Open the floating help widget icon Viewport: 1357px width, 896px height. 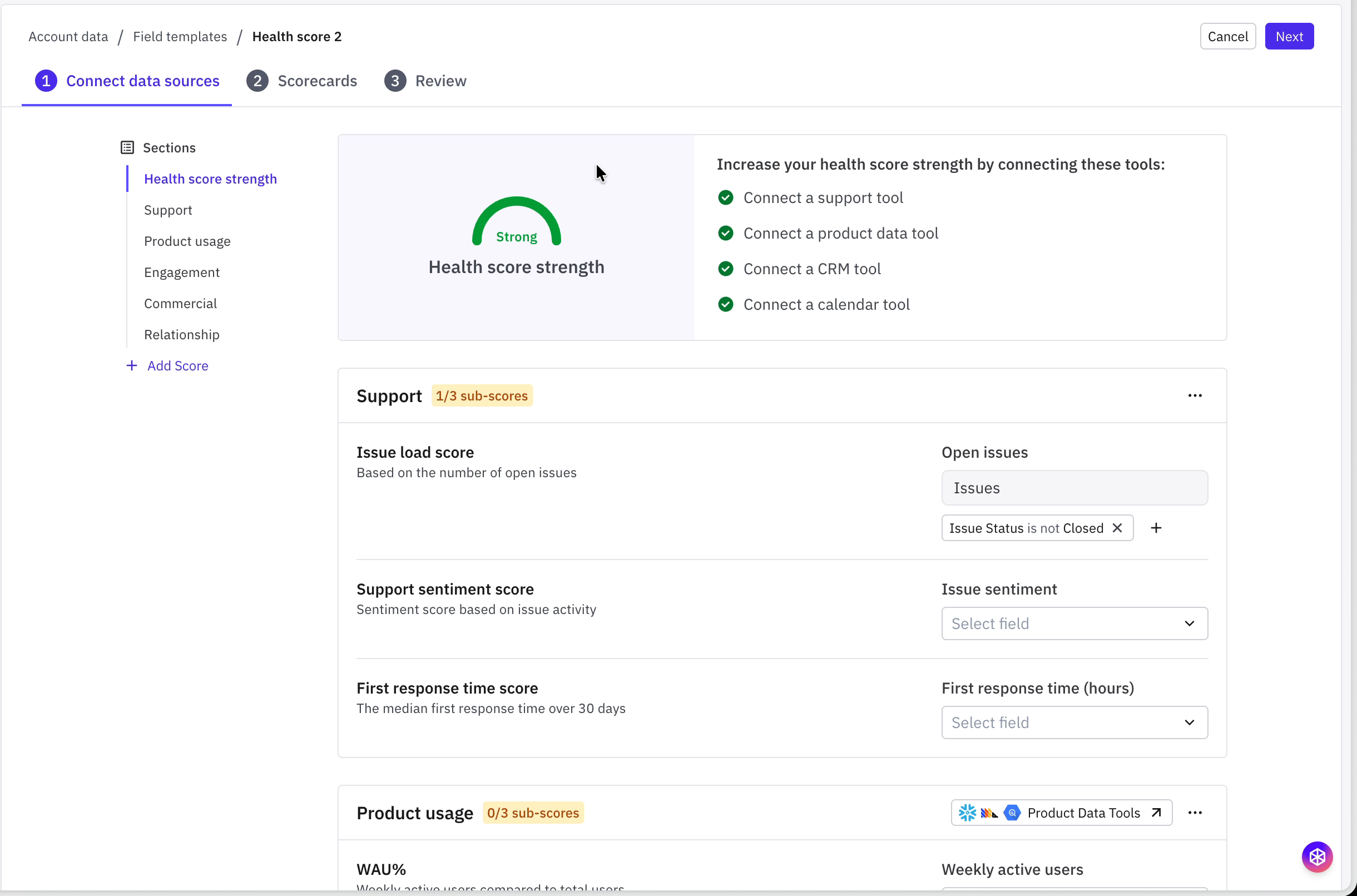[1317, 857]
